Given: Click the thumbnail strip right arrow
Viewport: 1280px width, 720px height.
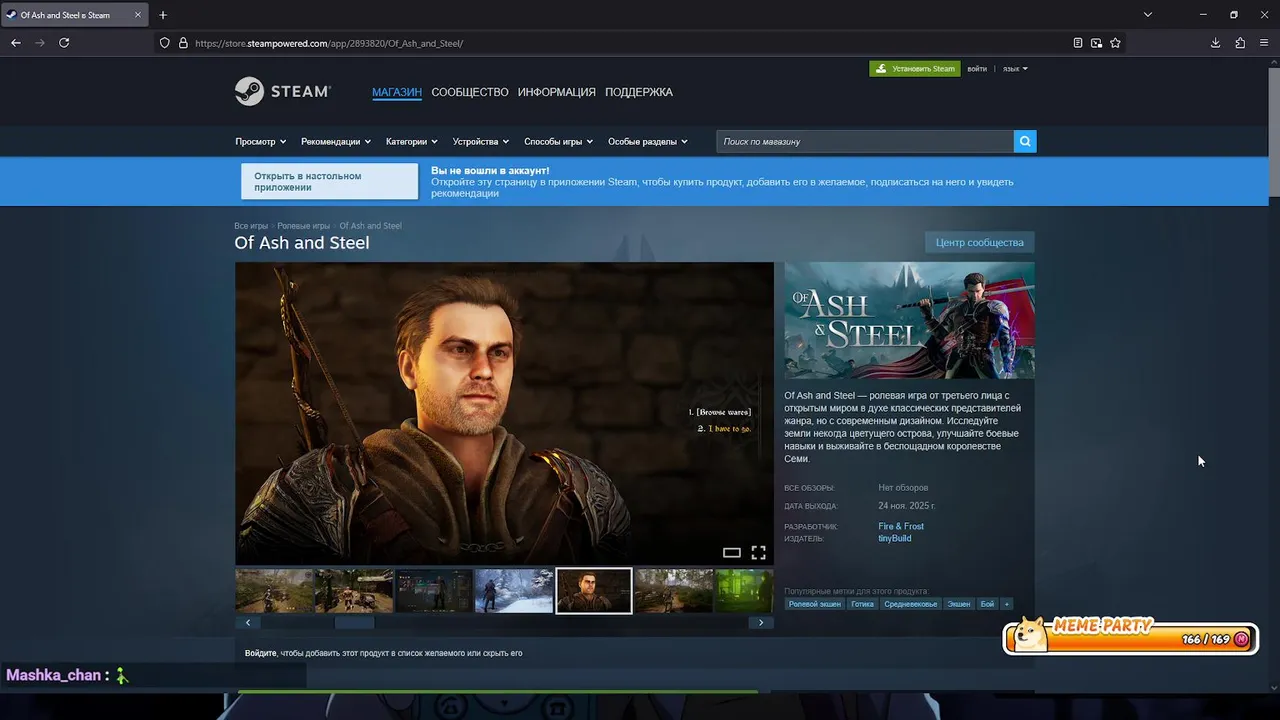Looking at the screenshot, I should pyautogui.click(x=761, y=622).
